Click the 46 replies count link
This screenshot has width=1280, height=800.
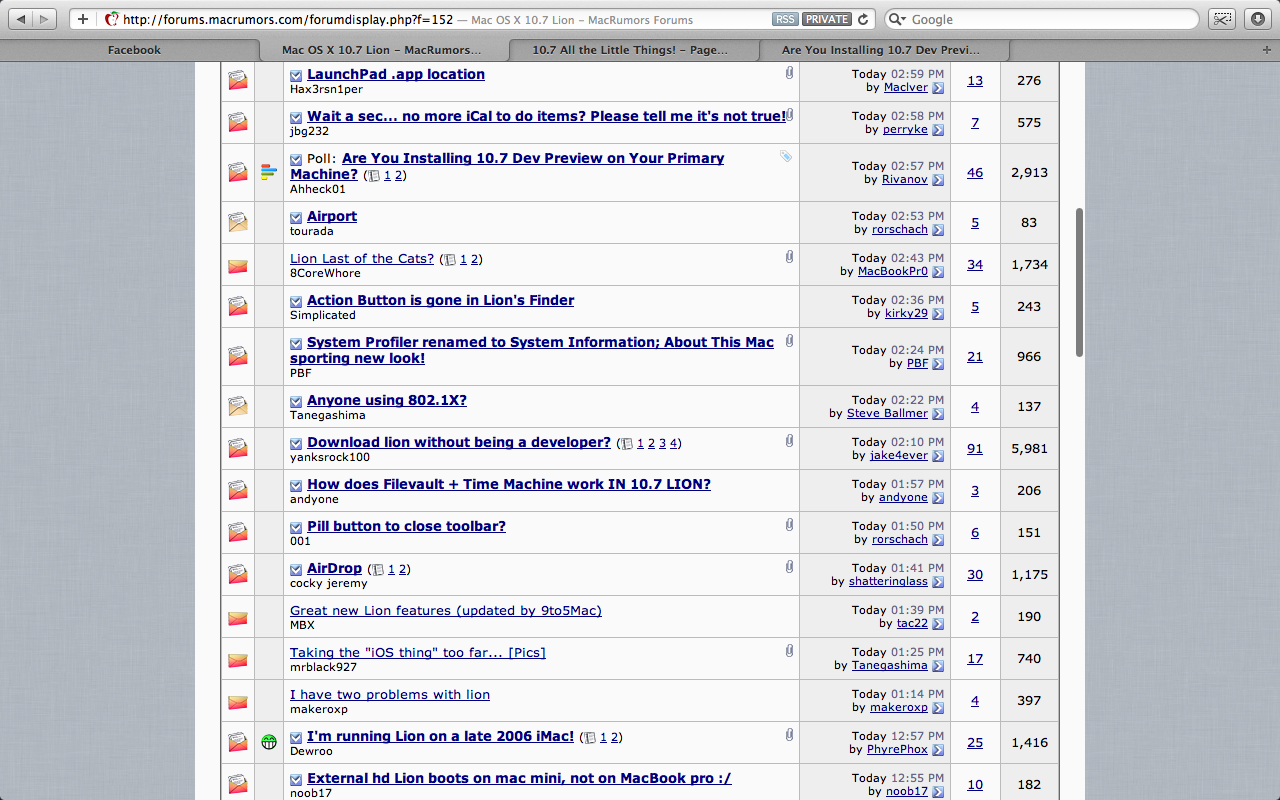coord(975,173)
